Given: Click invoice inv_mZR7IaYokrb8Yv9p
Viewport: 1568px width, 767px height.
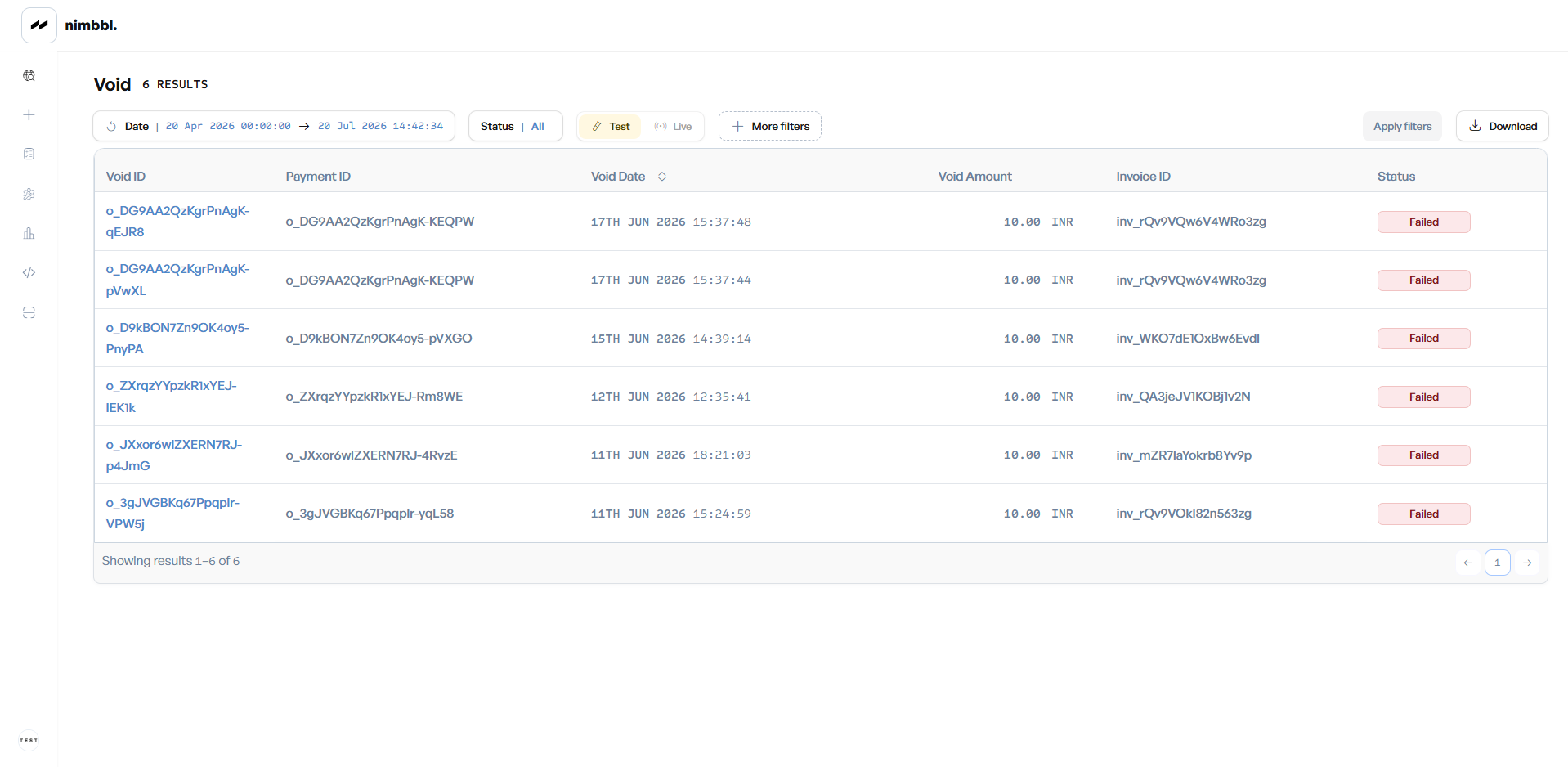Looking at the screenshot, I should (x=1184, y=455).
